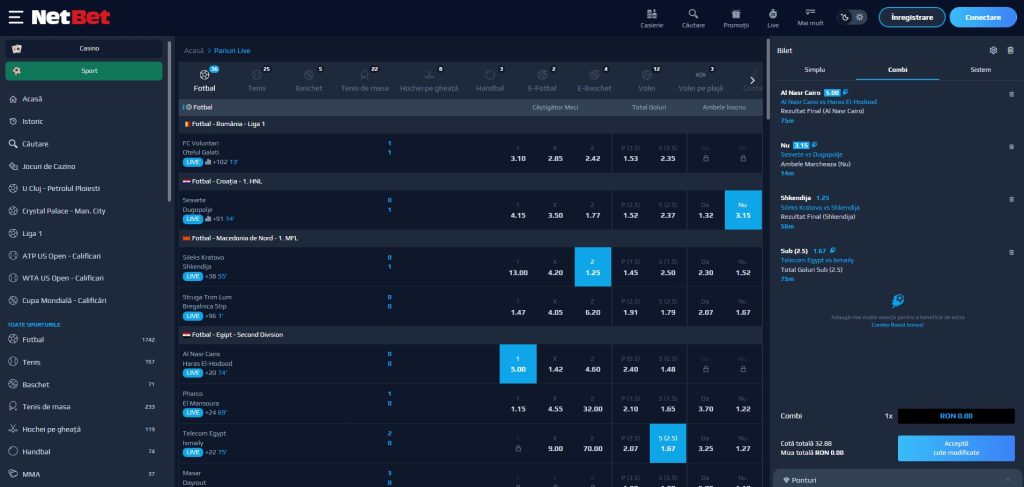Open the Promoții gift icon
Viewport: 1024px width, 487px height.
click(736, 14)
